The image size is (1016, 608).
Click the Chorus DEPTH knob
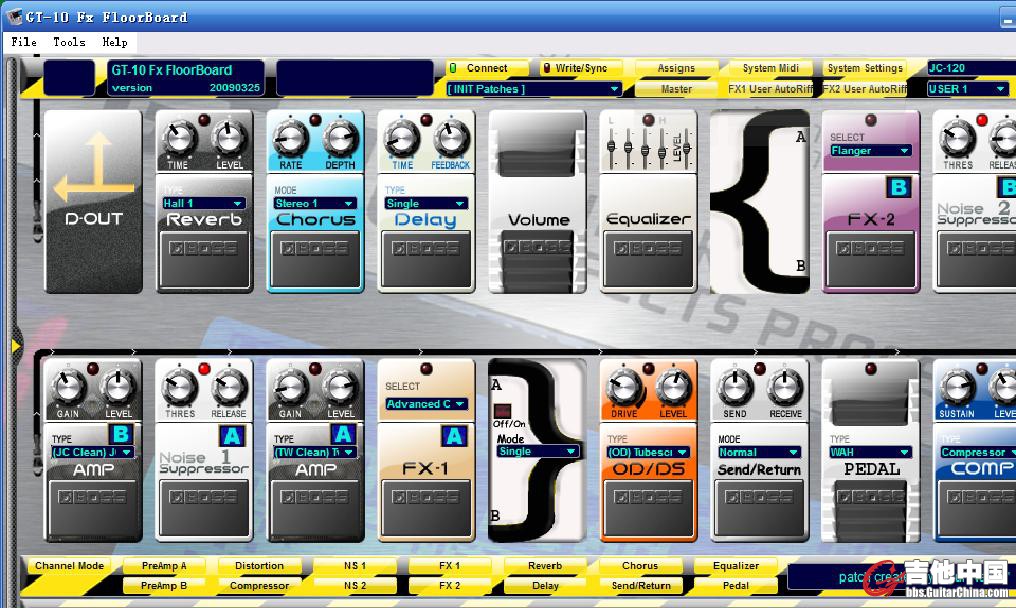340,138
